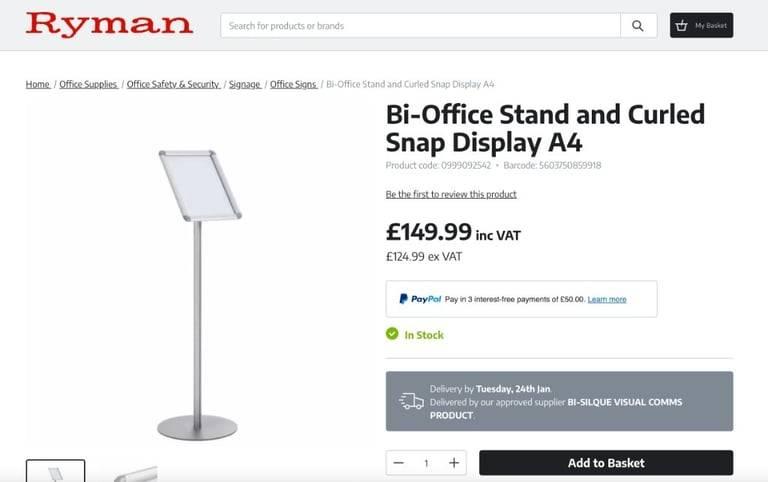Screen dimensions: 768x482
Task: Open Office Supplies breadcrumb
Action: click(x=88, y=84)
